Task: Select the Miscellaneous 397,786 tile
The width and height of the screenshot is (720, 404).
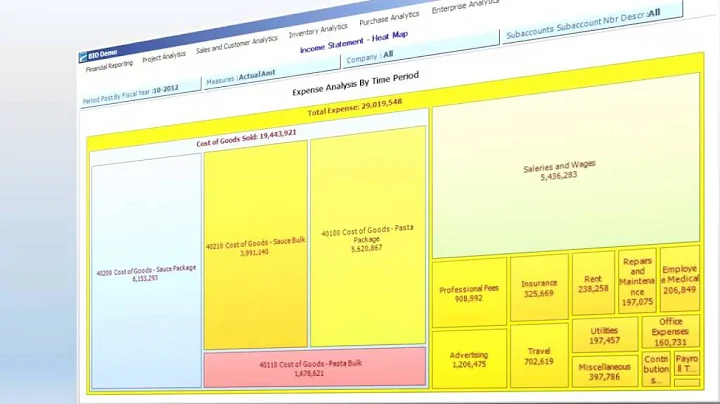Action: (605, 371)
